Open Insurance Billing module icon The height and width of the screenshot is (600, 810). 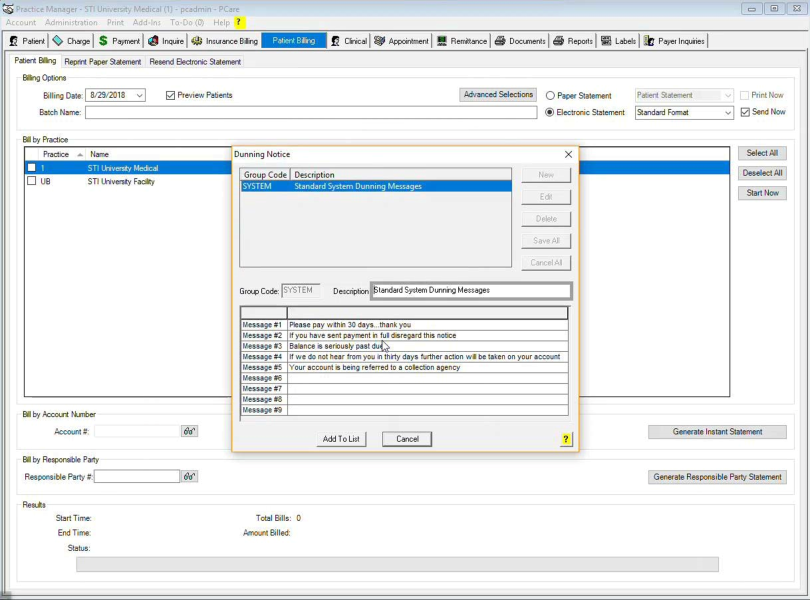point(198,41)
